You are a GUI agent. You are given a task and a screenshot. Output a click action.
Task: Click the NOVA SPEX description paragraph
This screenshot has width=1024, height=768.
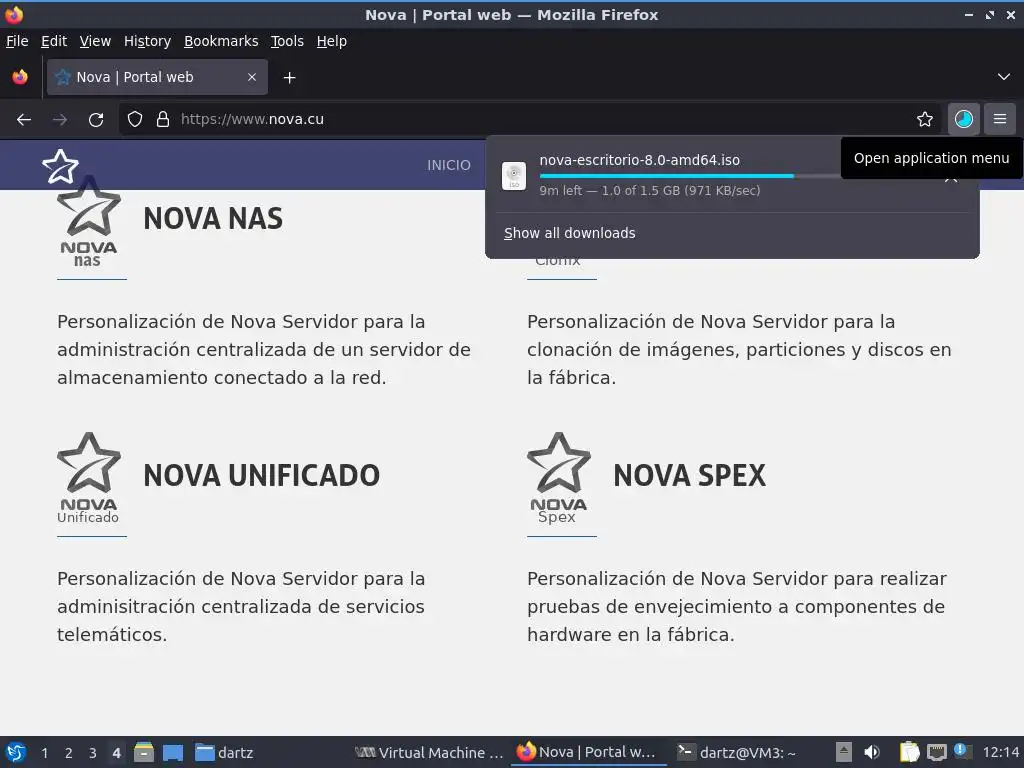pos(737,607)
